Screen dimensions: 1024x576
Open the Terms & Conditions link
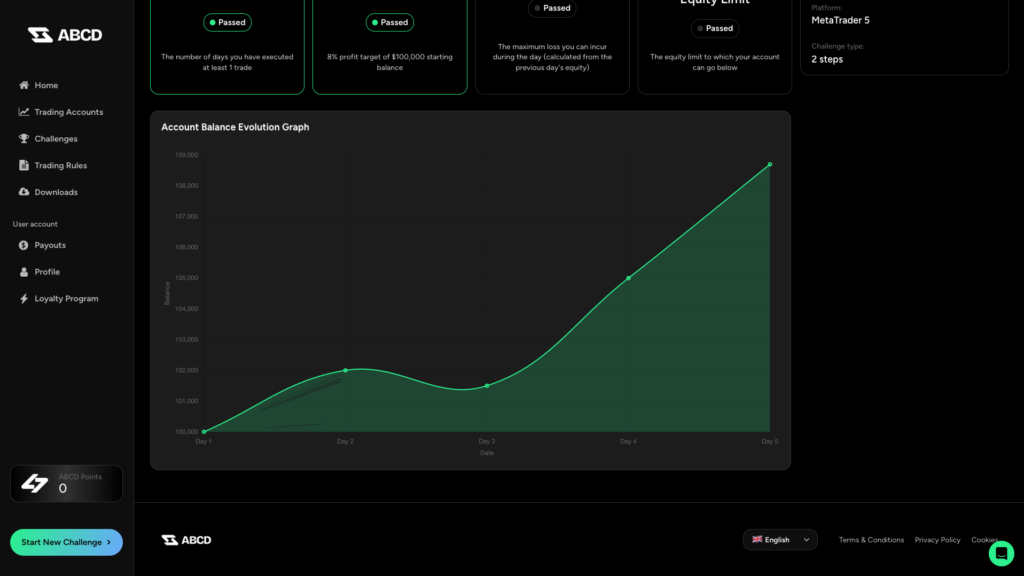point(871,540)
